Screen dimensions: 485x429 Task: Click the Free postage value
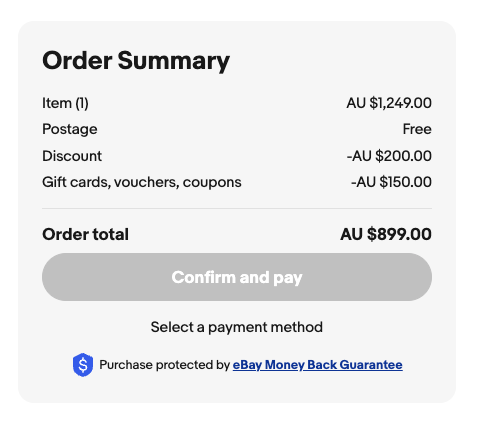417,129
